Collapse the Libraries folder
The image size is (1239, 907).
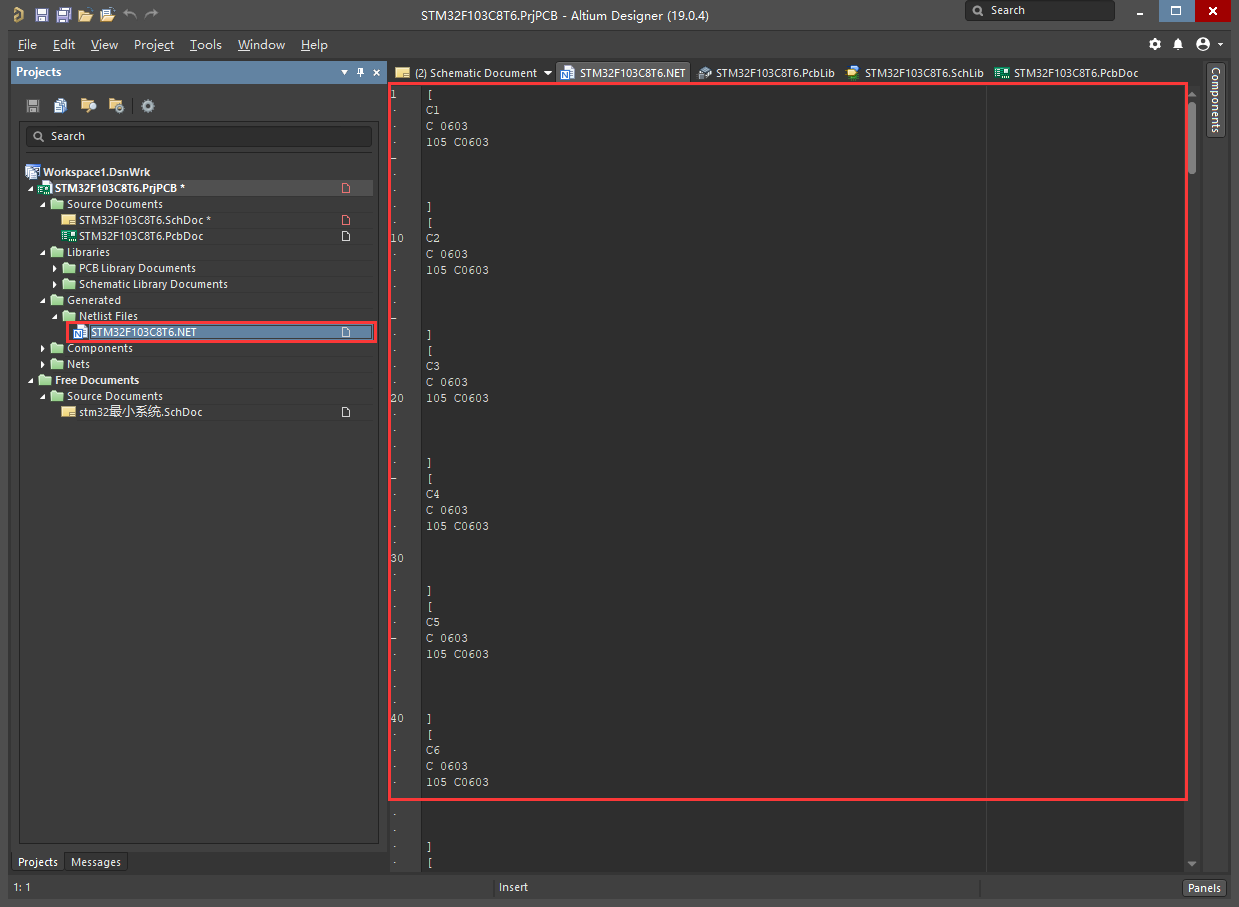point(43,252)
